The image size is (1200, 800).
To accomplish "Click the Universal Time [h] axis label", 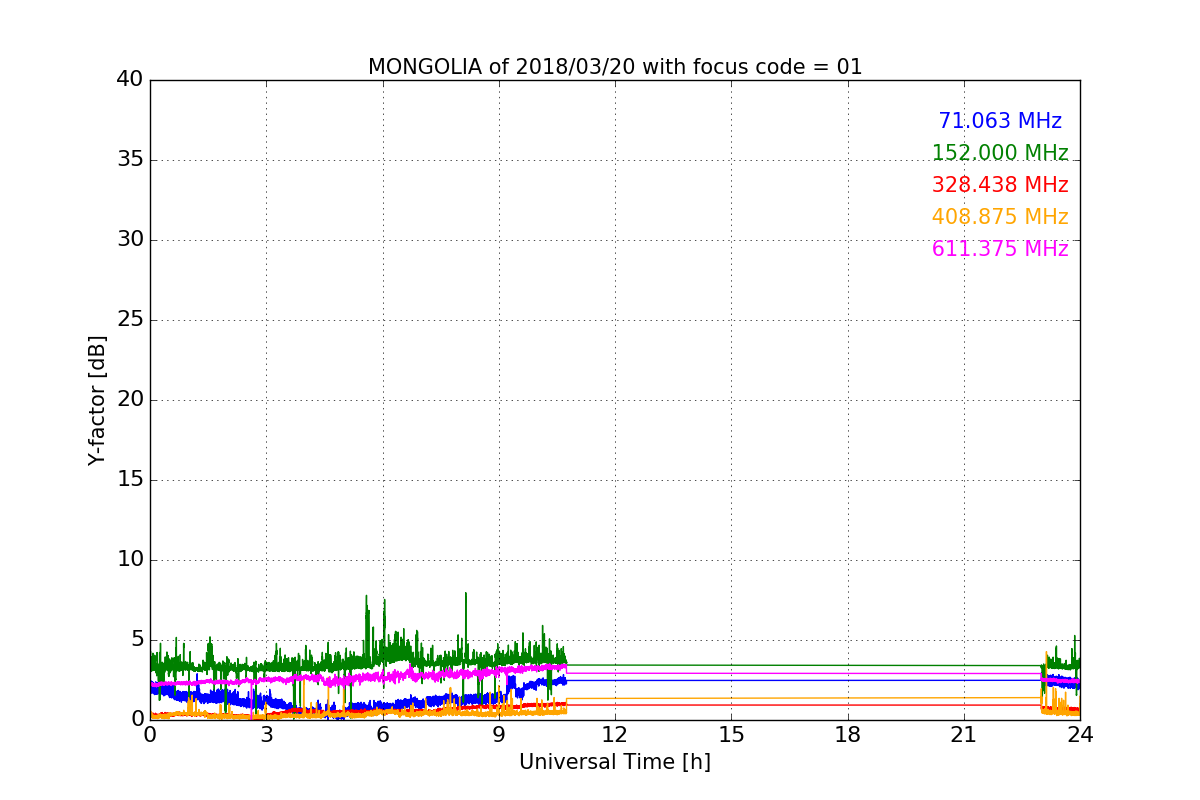I will [615, 762].
